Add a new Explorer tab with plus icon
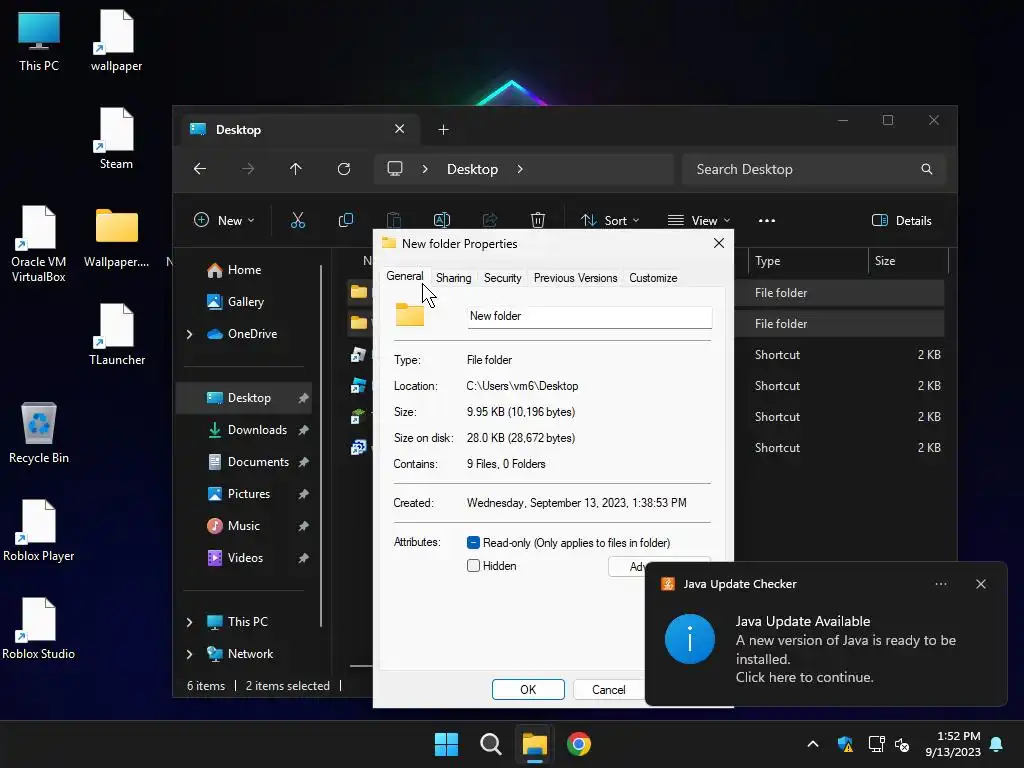 tap(443, 130)
